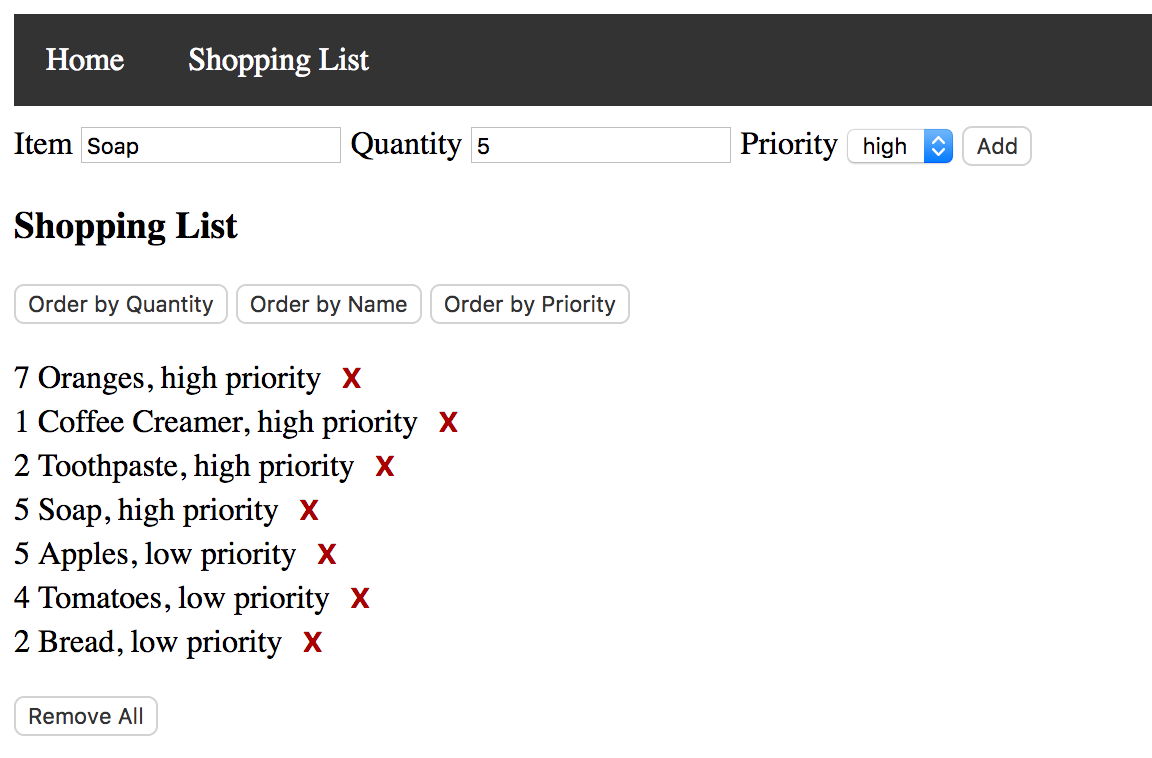Focus the Item text field containing Soap

pos(211,145)
